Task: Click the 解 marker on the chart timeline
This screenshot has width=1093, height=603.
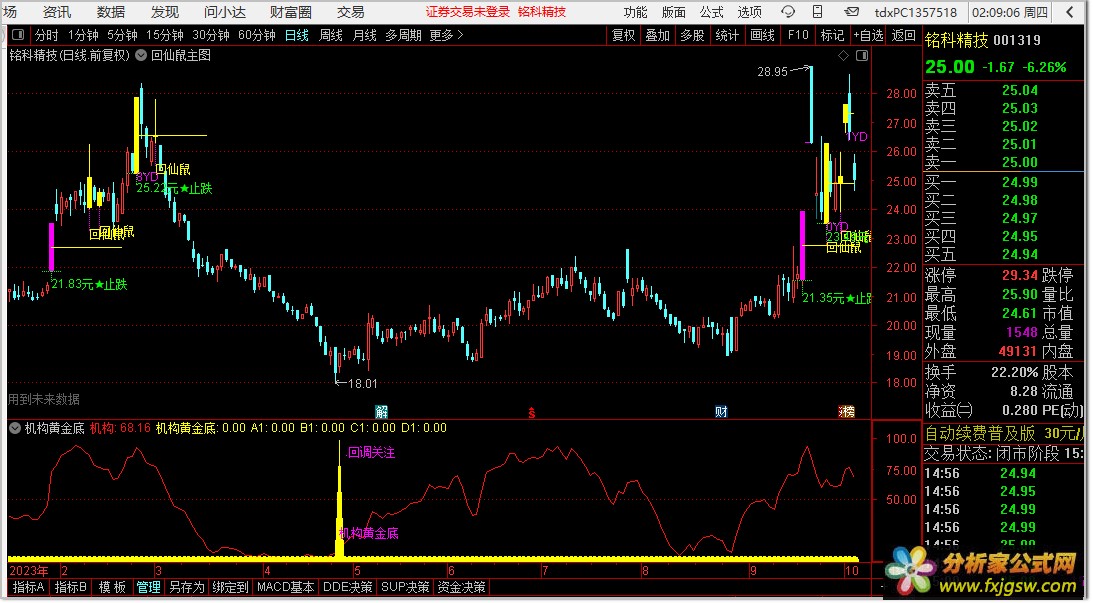Action: pos(381,411)
